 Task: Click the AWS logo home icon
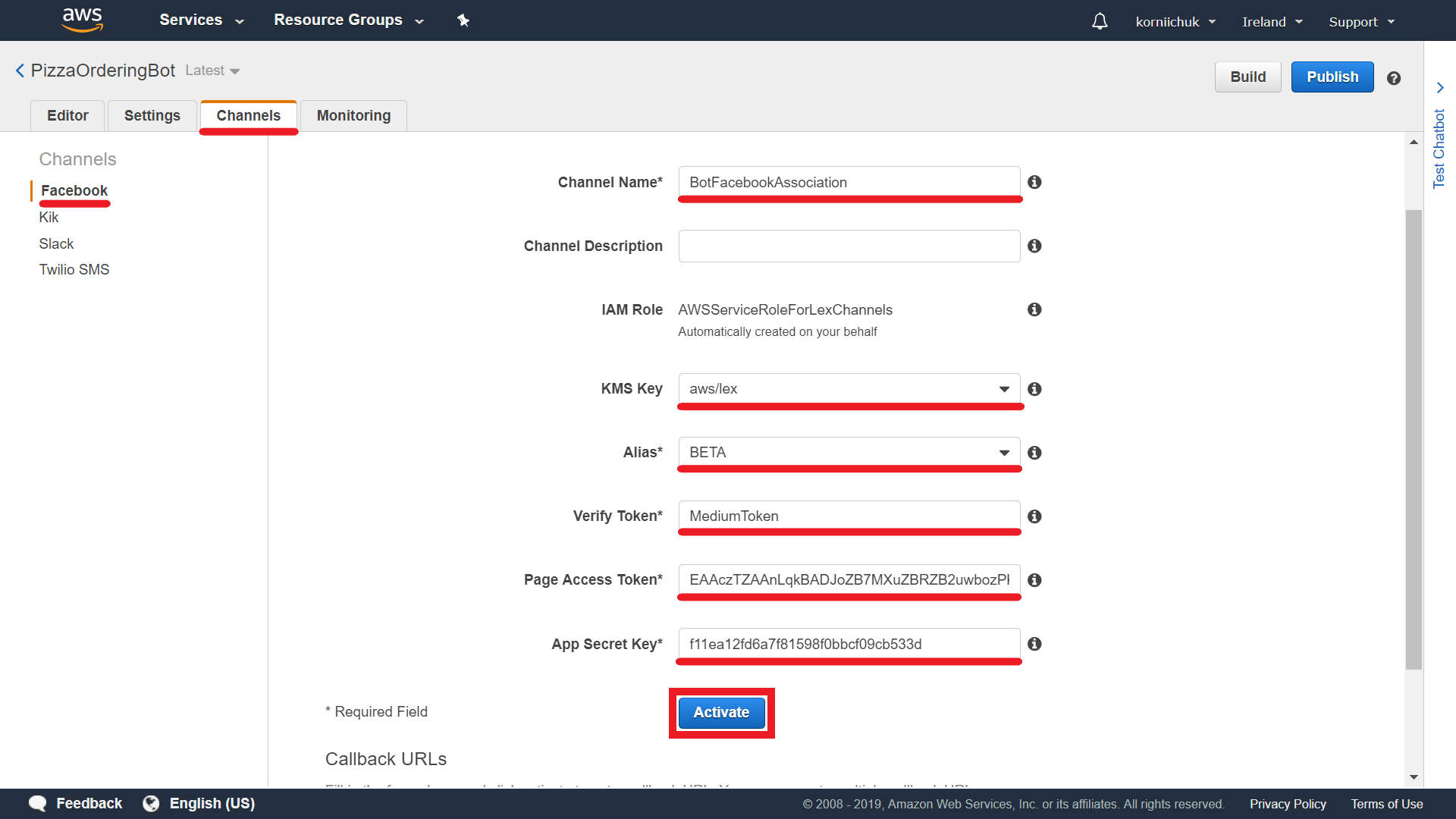[x=82, y=20]
